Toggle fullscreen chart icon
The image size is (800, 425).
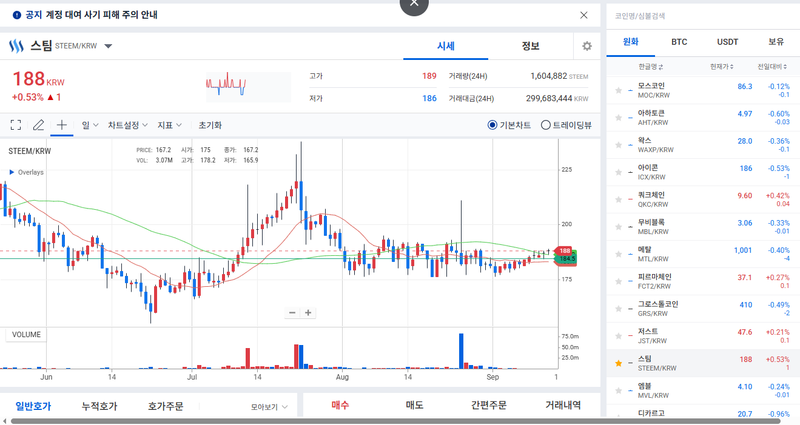coord(16,125)
